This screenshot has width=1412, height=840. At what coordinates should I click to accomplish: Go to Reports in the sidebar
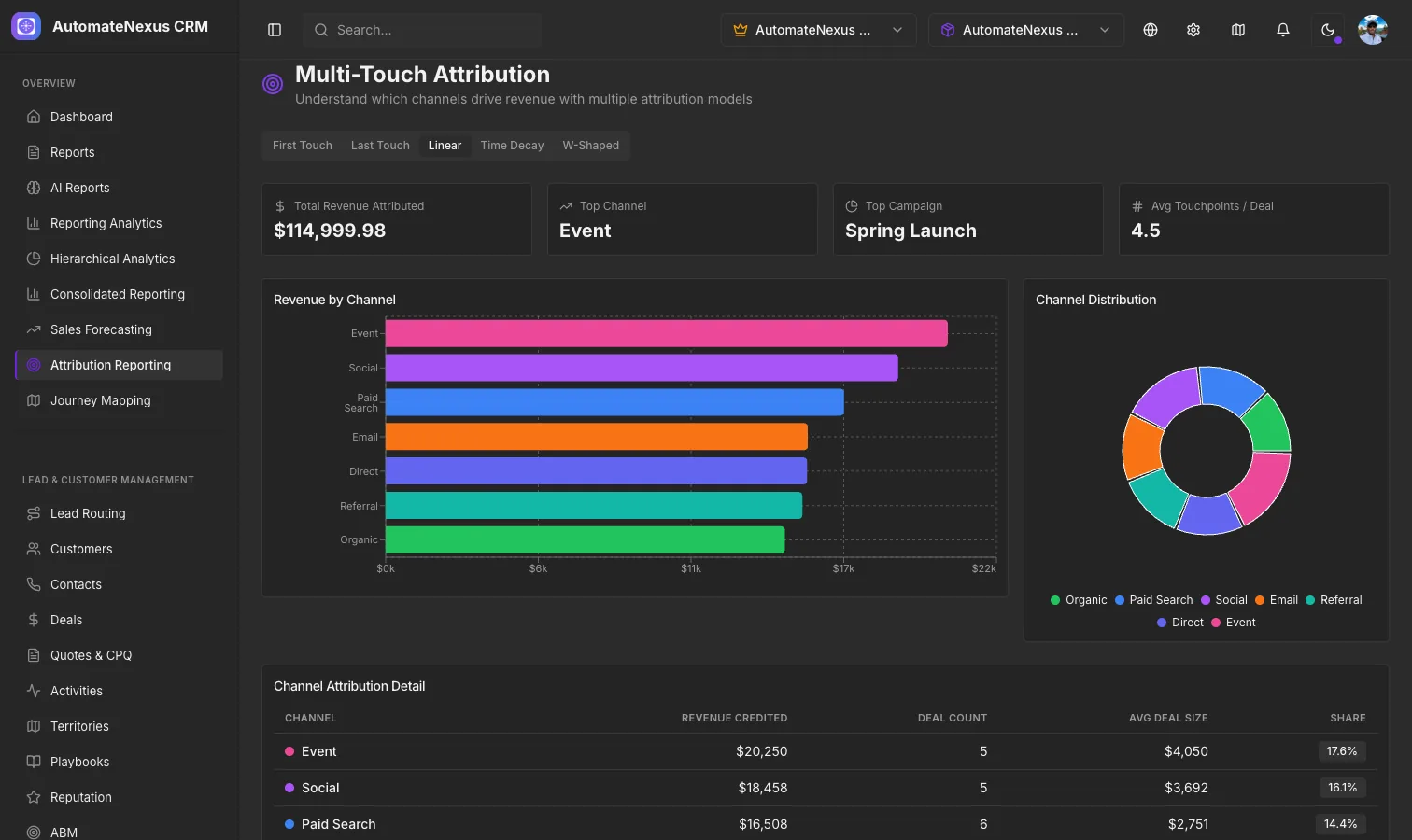pyautogui.click(x=120, y=152)
